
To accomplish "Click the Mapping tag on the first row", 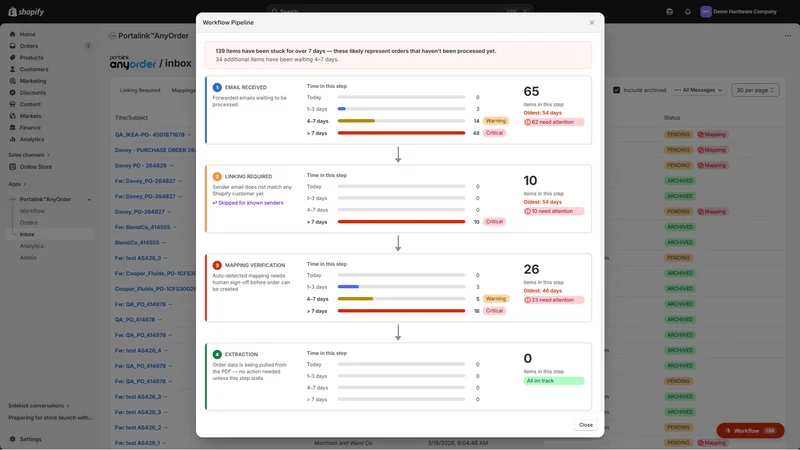I will pos(712,135).
